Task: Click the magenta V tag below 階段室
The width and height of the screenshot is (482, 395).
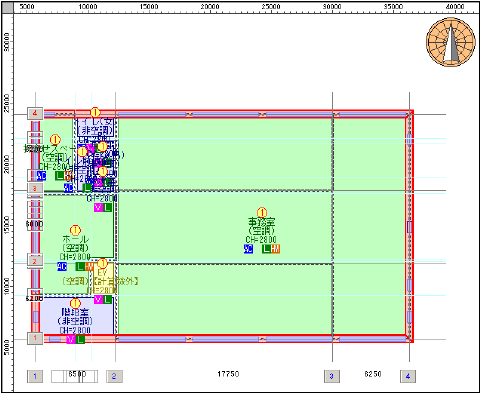Action: coord(71,340)
